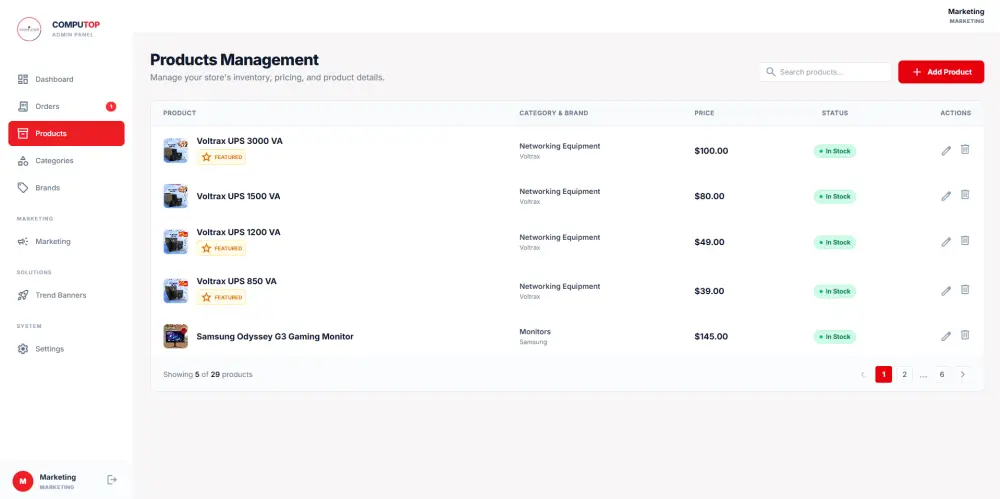Click the Trend Banners rocket icon
This screenshot has width=1000, height=499.
[23, 295]
